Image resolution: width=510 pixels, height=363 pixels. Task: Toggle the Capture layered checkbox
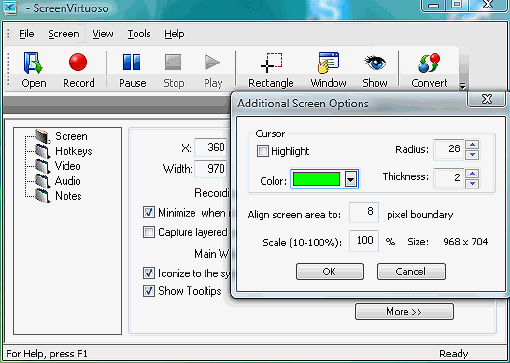pos(149,232)
